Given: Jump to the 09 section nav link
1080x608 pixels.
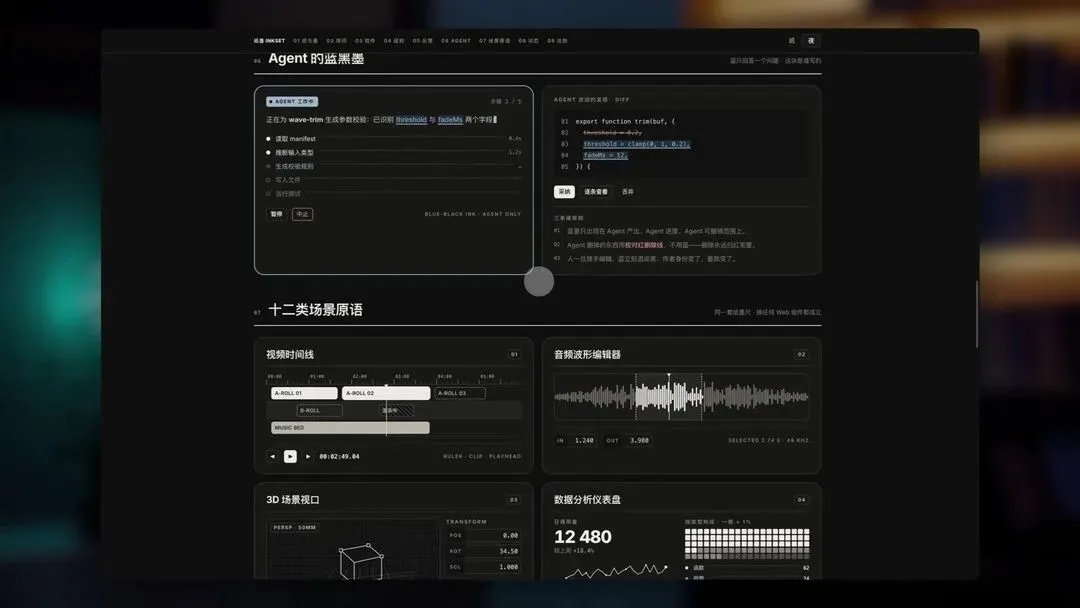Looking at the screenshot, I should pos(557,41).
